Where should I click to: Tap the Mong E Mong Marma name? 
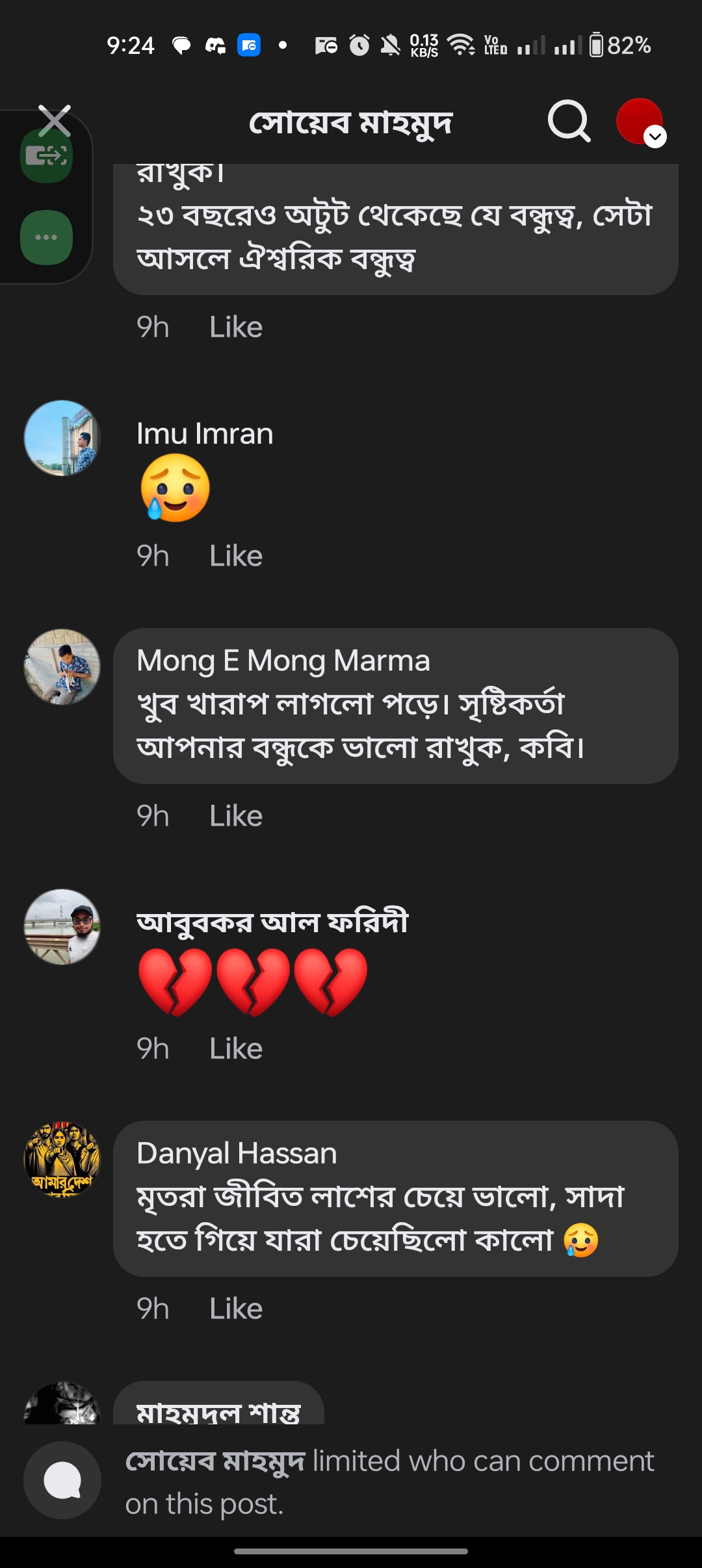283,660
